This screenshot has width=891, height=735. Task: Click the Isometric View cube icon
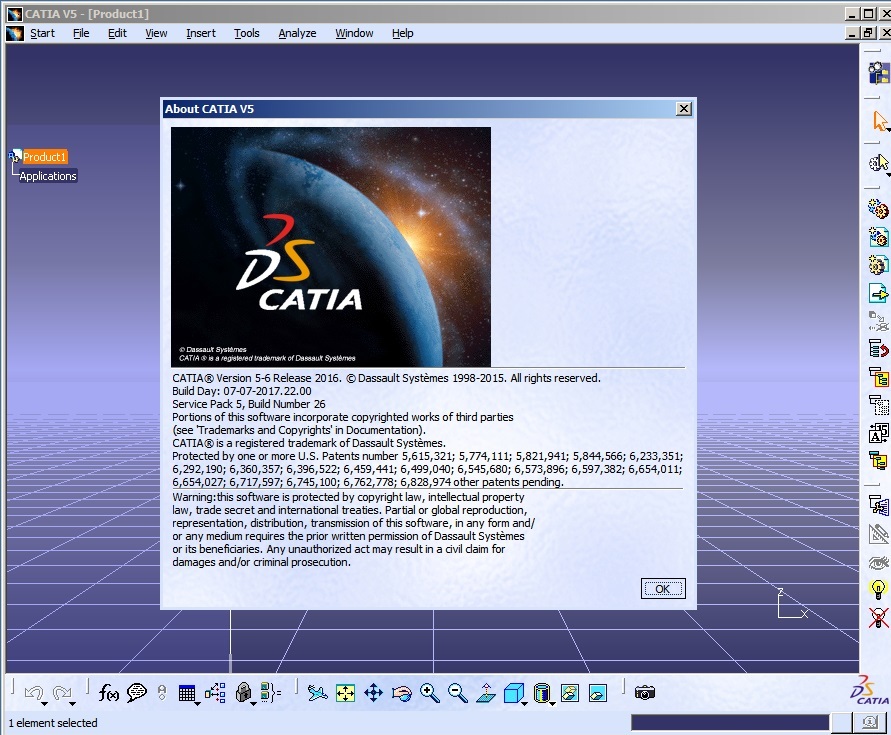coord(513,693)
